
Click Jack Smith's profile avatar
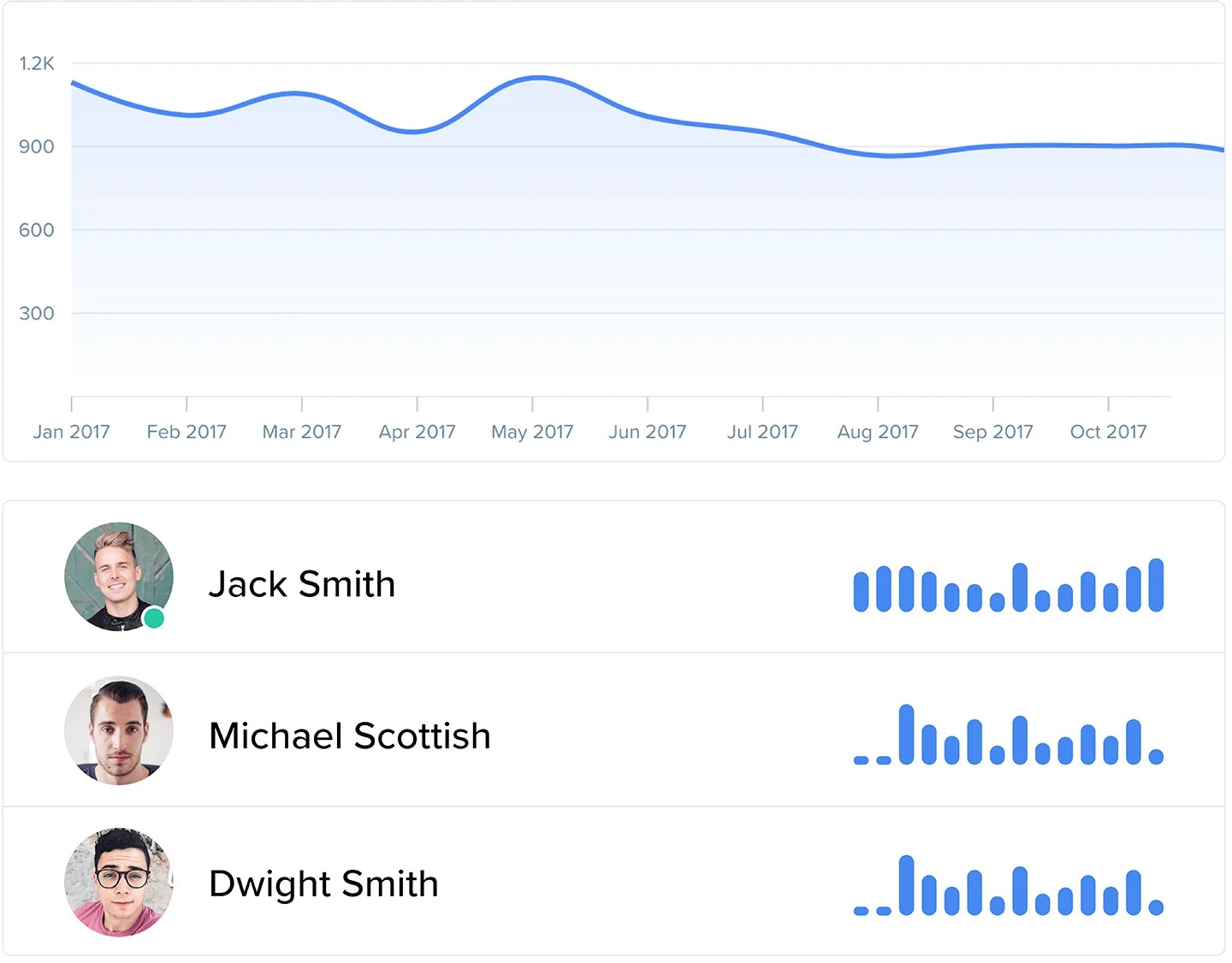click(x=118, y=576)
